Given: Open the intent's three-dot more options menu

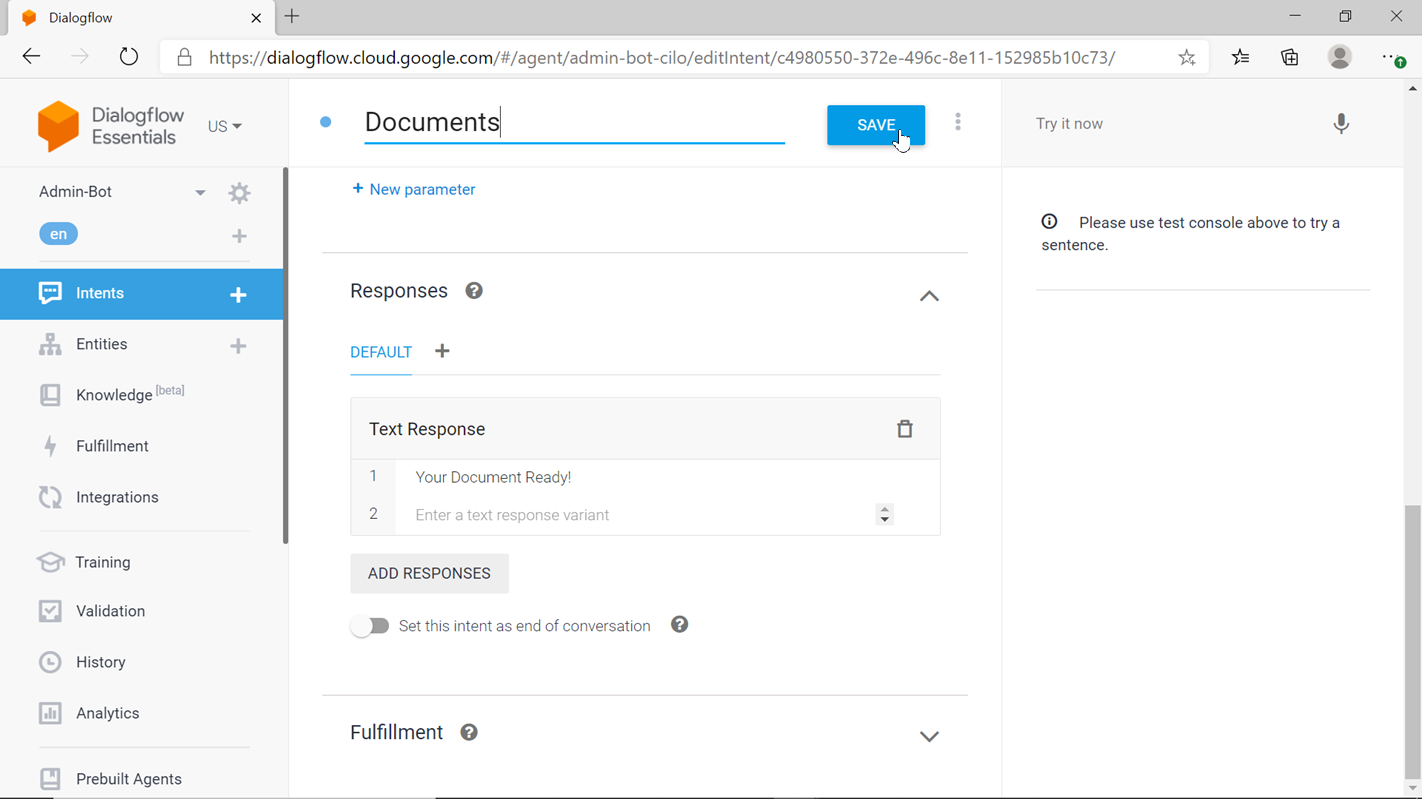Looking at the screenshot, I should [957, 122].
